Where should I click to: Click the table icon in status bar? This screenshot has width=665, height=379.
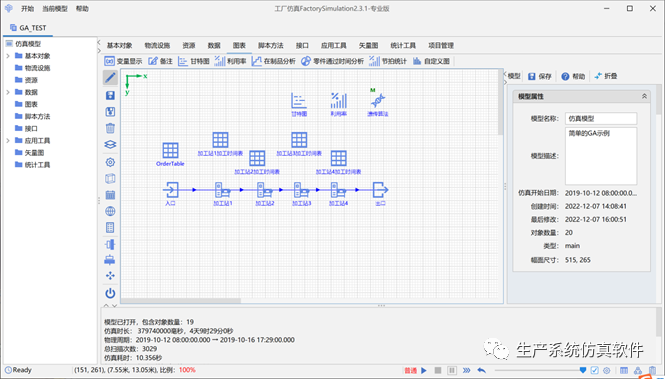pyautogui.click(x=624, y=371)
